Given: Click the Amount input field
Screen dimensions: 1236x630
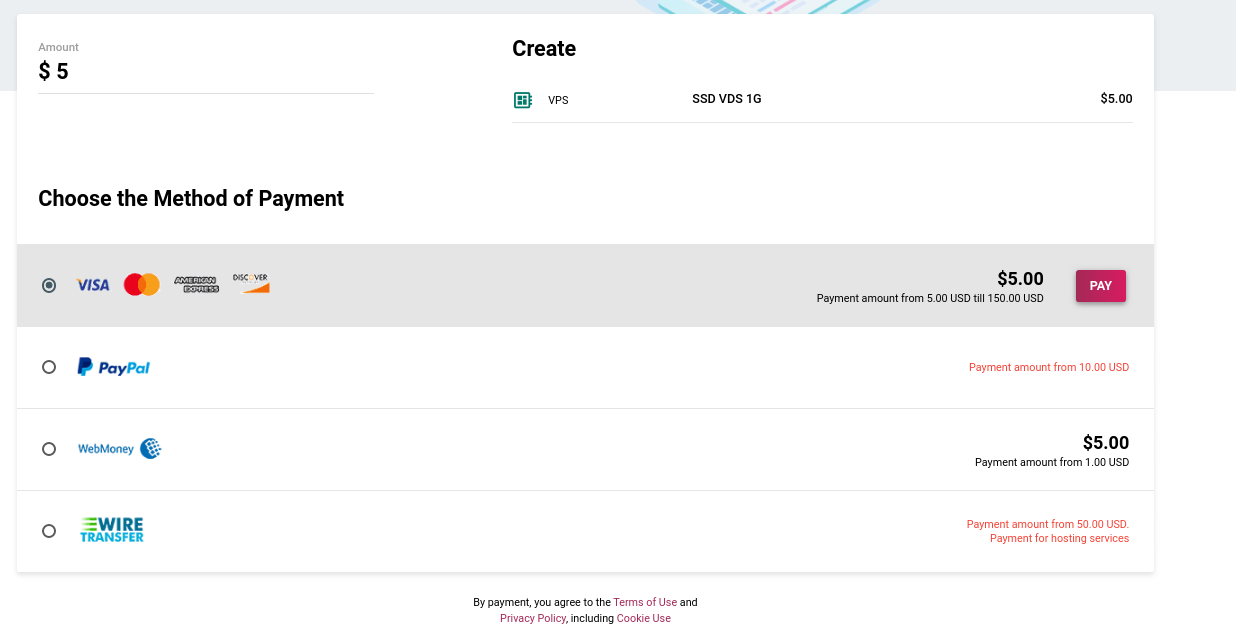Looking at the screenshot, I should (206, 72).
